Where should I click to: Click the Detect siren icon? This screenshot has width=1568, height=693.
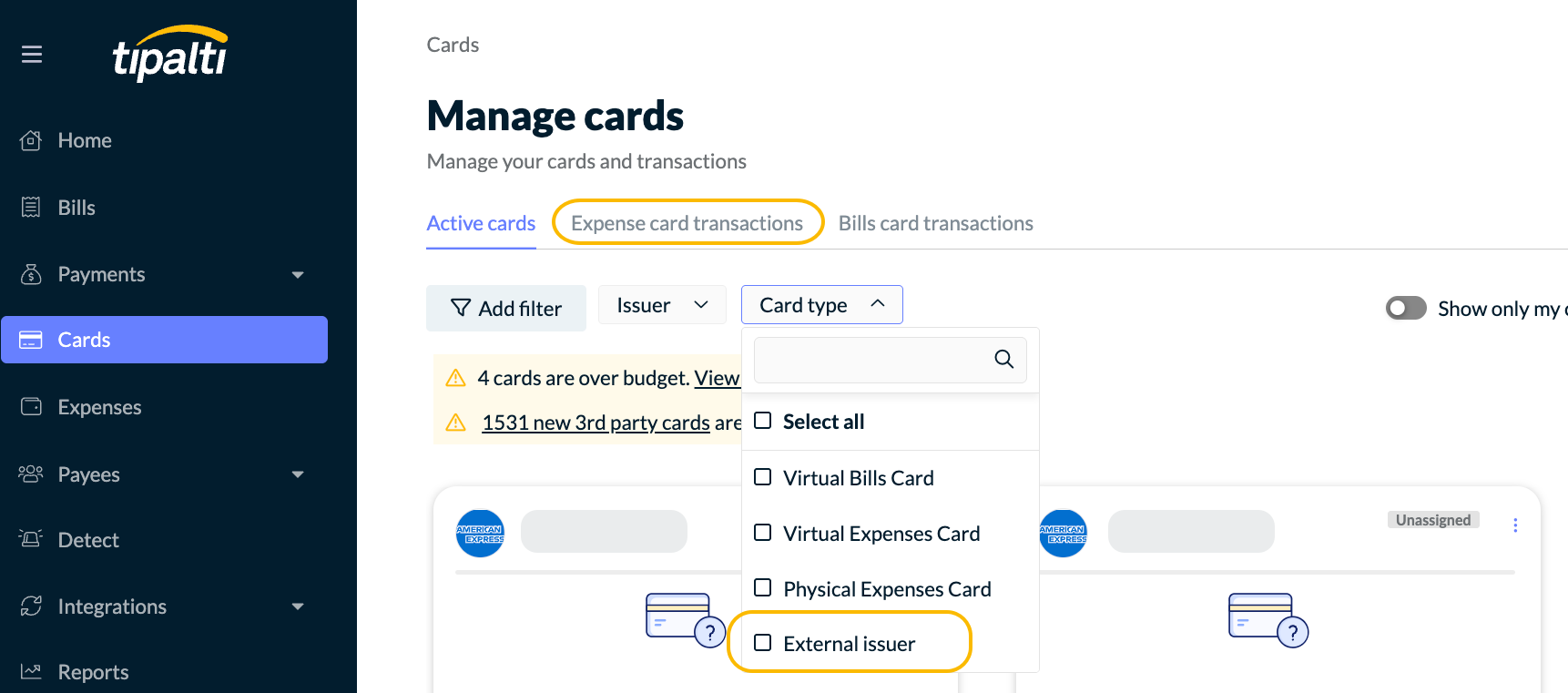tap(31, 540)
